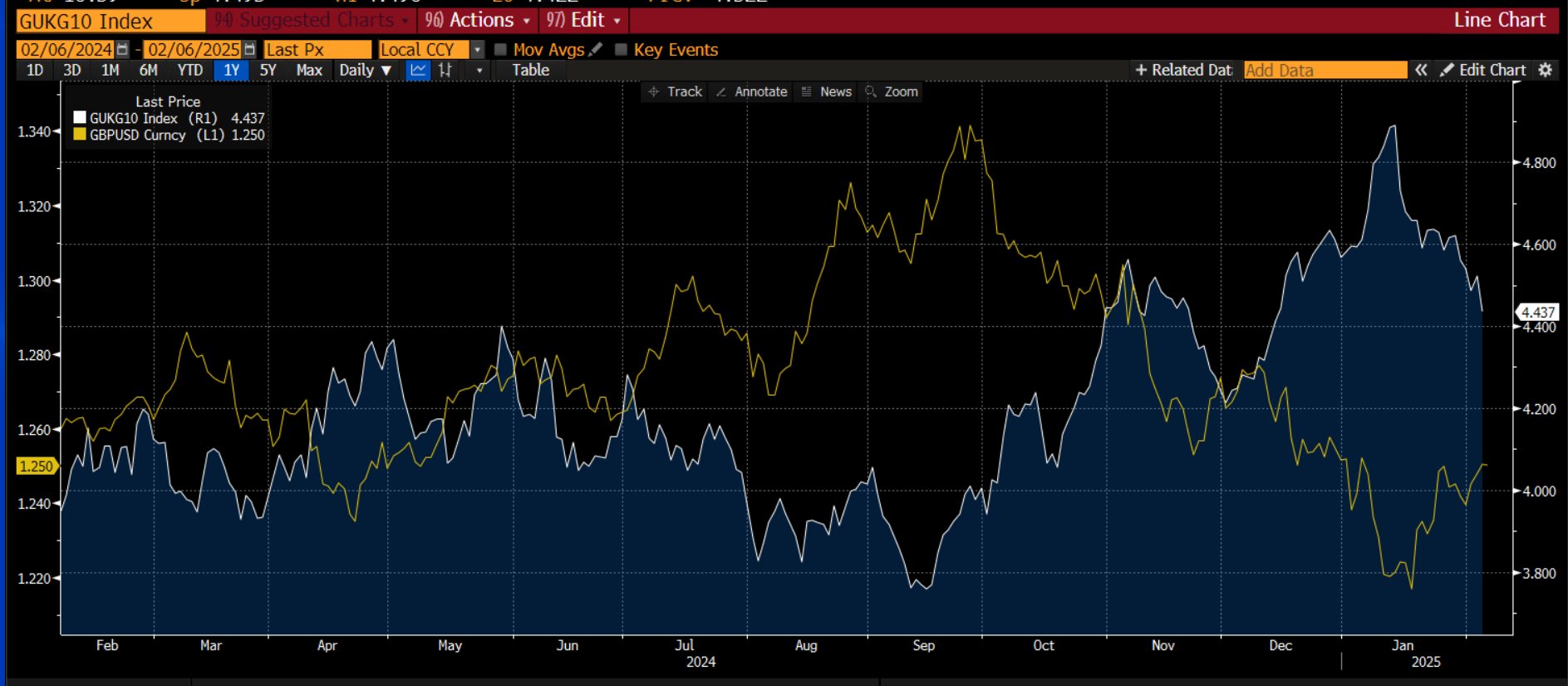Click the Line Chart title label
1568x686 pixels.
pyautogui.click(x=1500, y=20)
